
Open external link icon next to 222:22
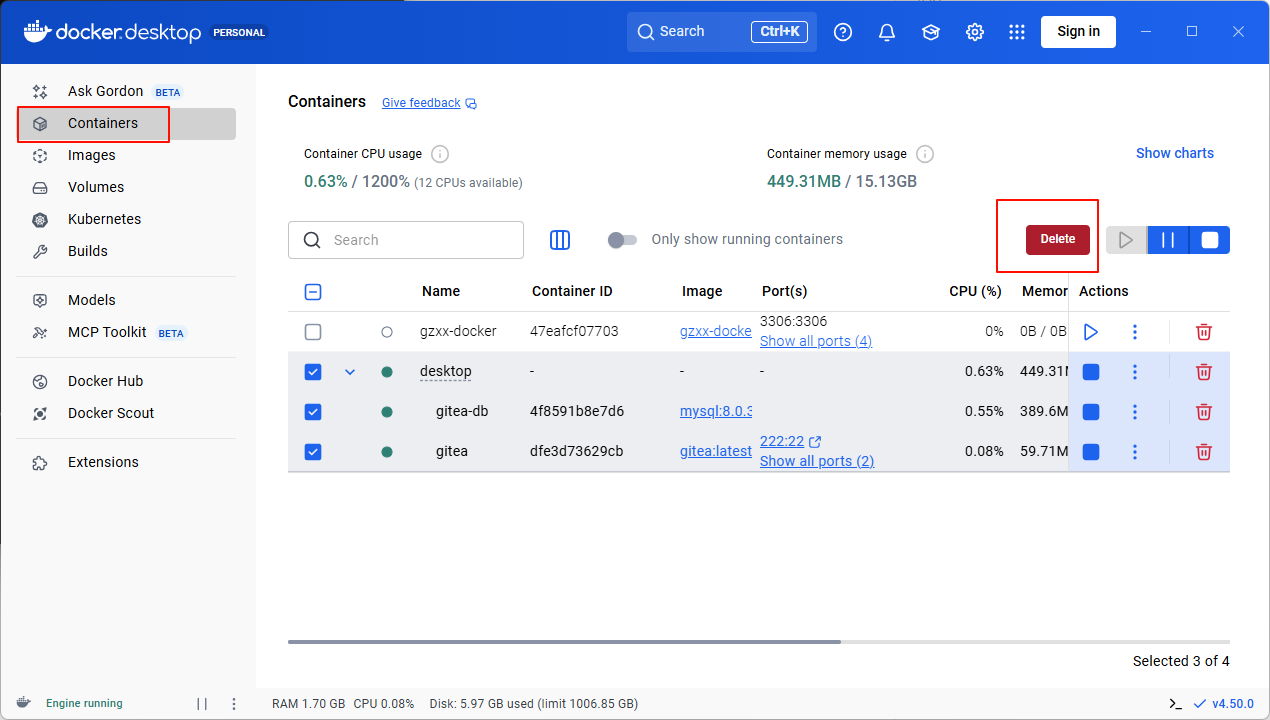point(815,441)
